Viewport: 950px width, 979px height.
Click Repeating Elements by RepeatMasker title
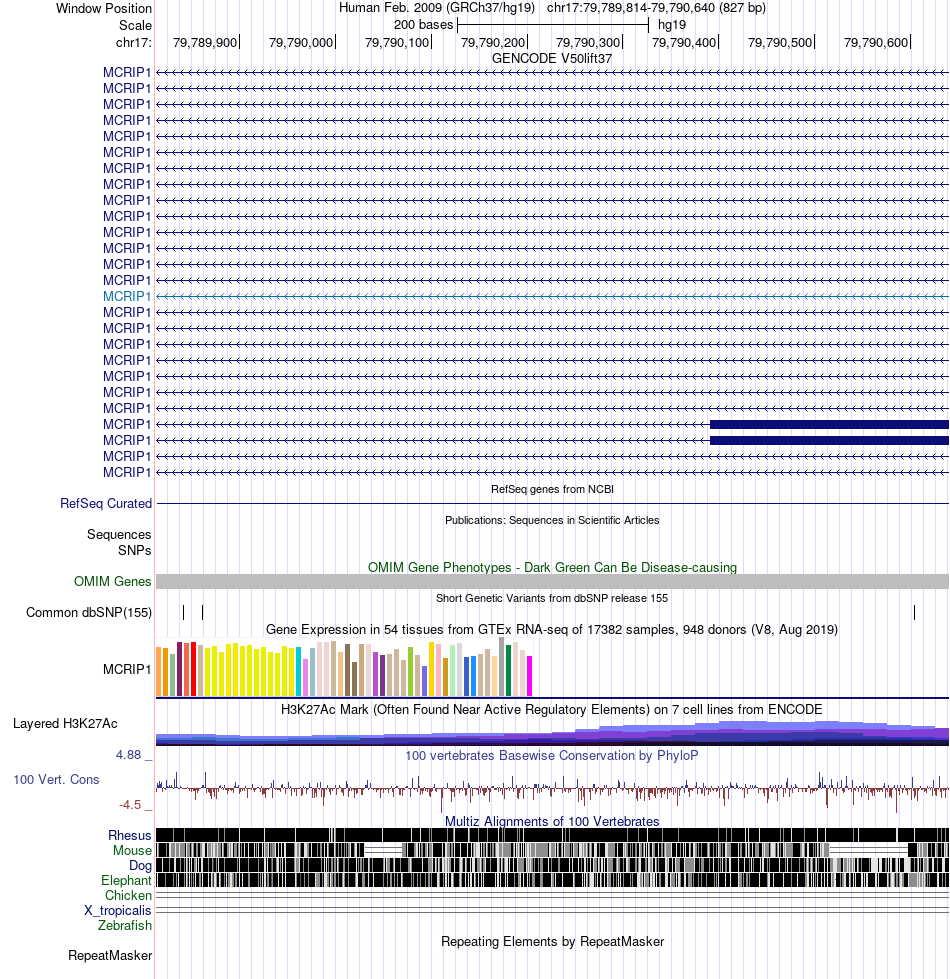(552, 942)
